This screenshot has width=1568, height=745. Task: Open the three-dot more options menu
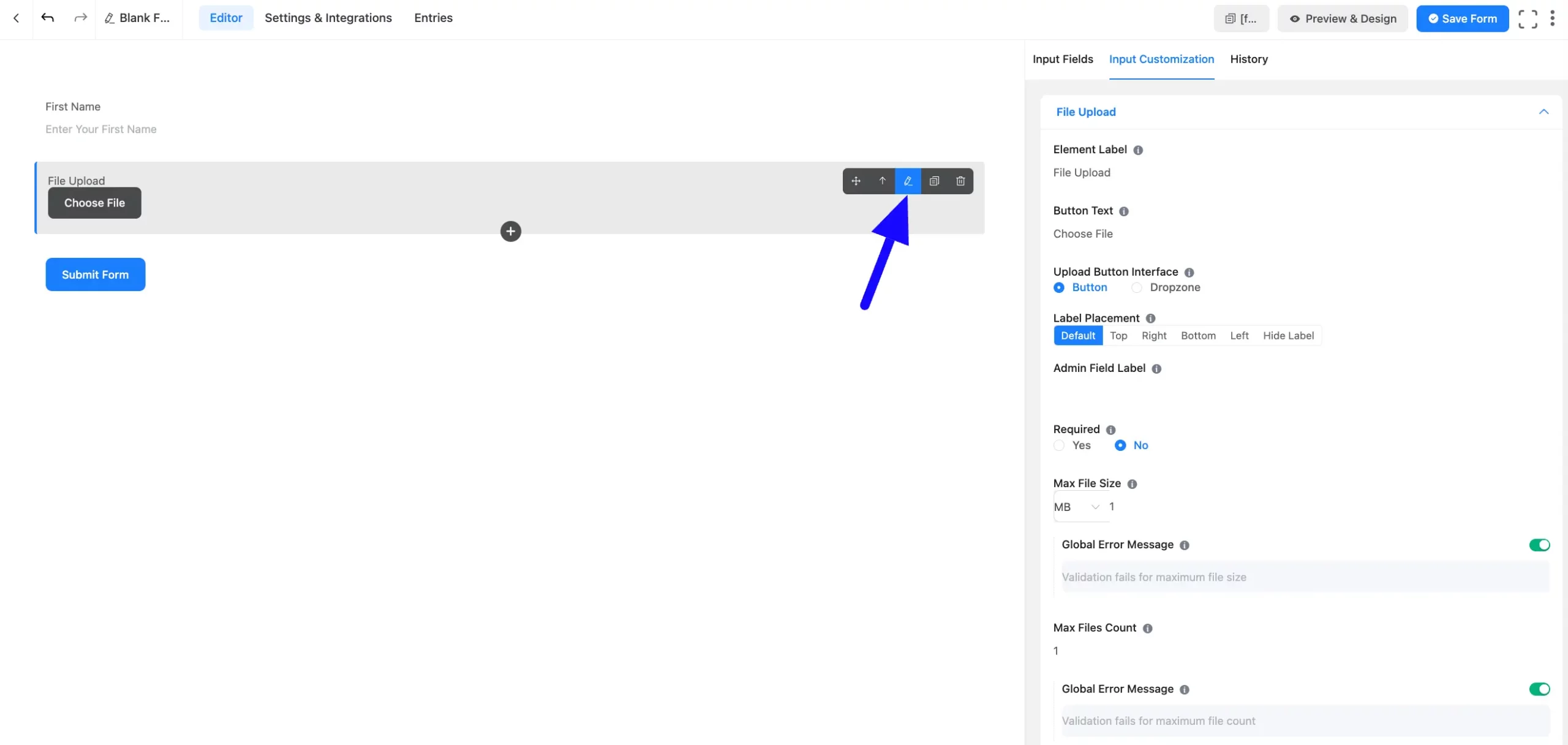click(x=1552, y=18)
